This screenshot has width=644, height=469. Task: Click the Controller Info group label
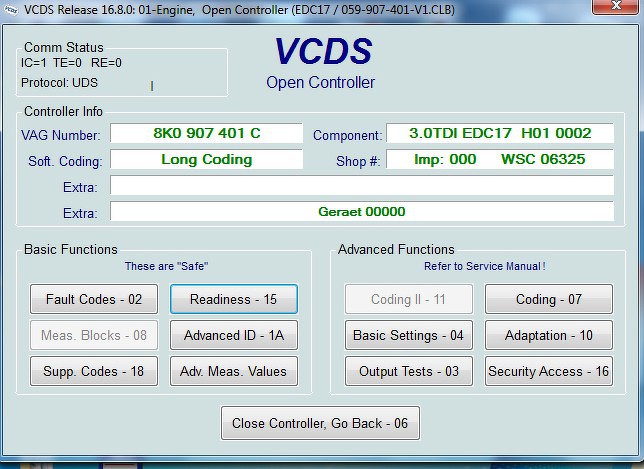(x=63, y=111)
